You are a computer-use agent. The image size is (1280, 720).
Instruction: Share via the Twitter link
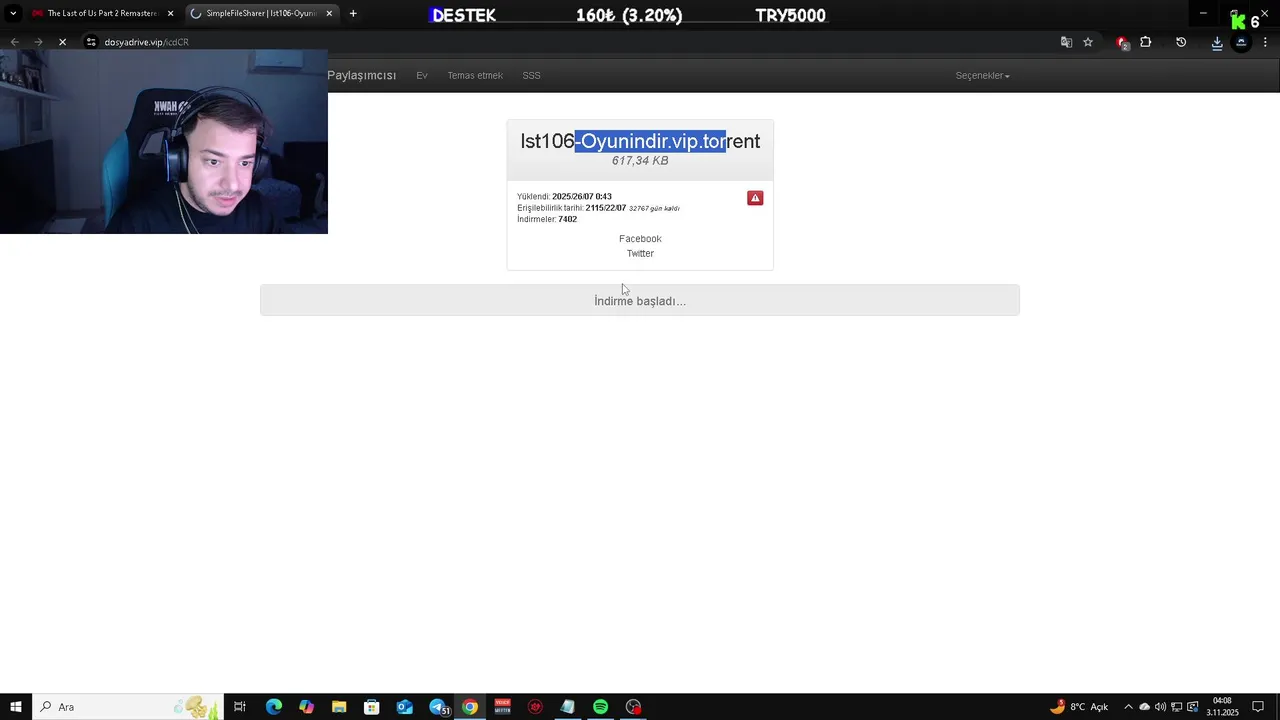click(x=640, y=254)
